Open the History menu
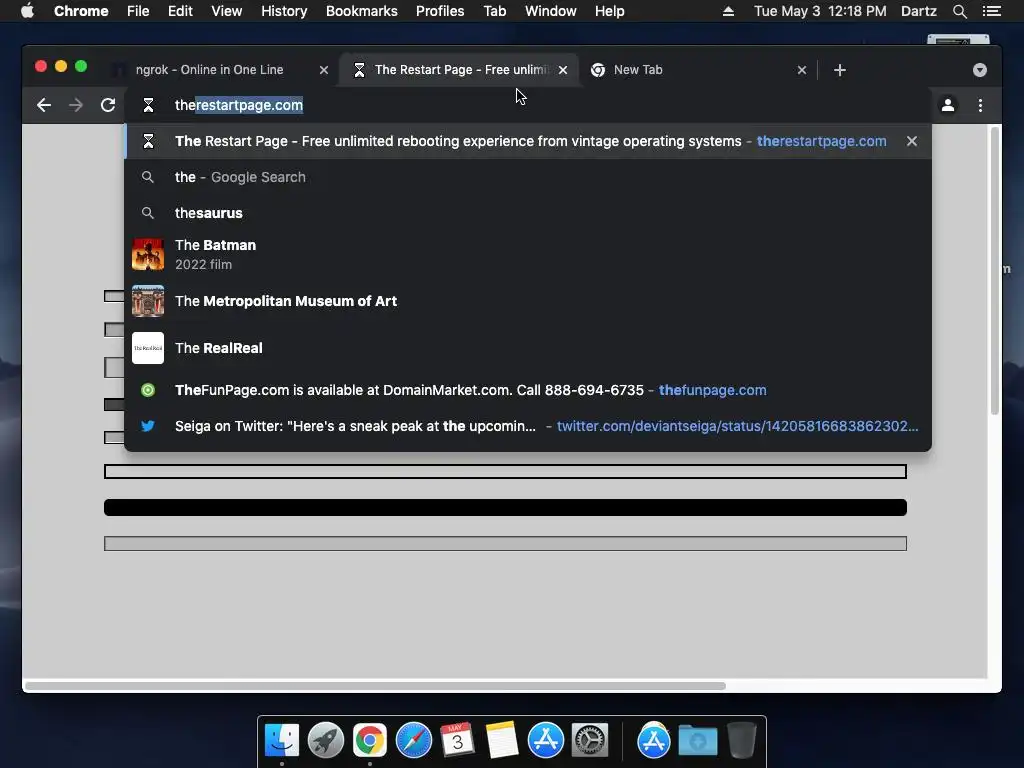 coord(284,11)
